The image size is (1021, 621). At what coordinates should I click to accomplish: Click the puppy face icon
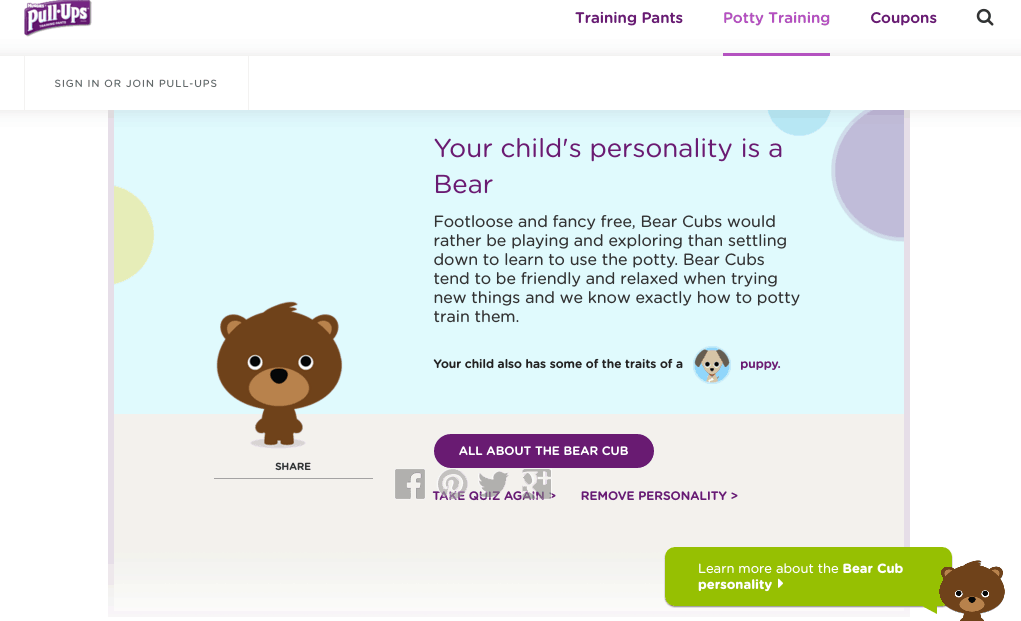[x=712, y=365]
